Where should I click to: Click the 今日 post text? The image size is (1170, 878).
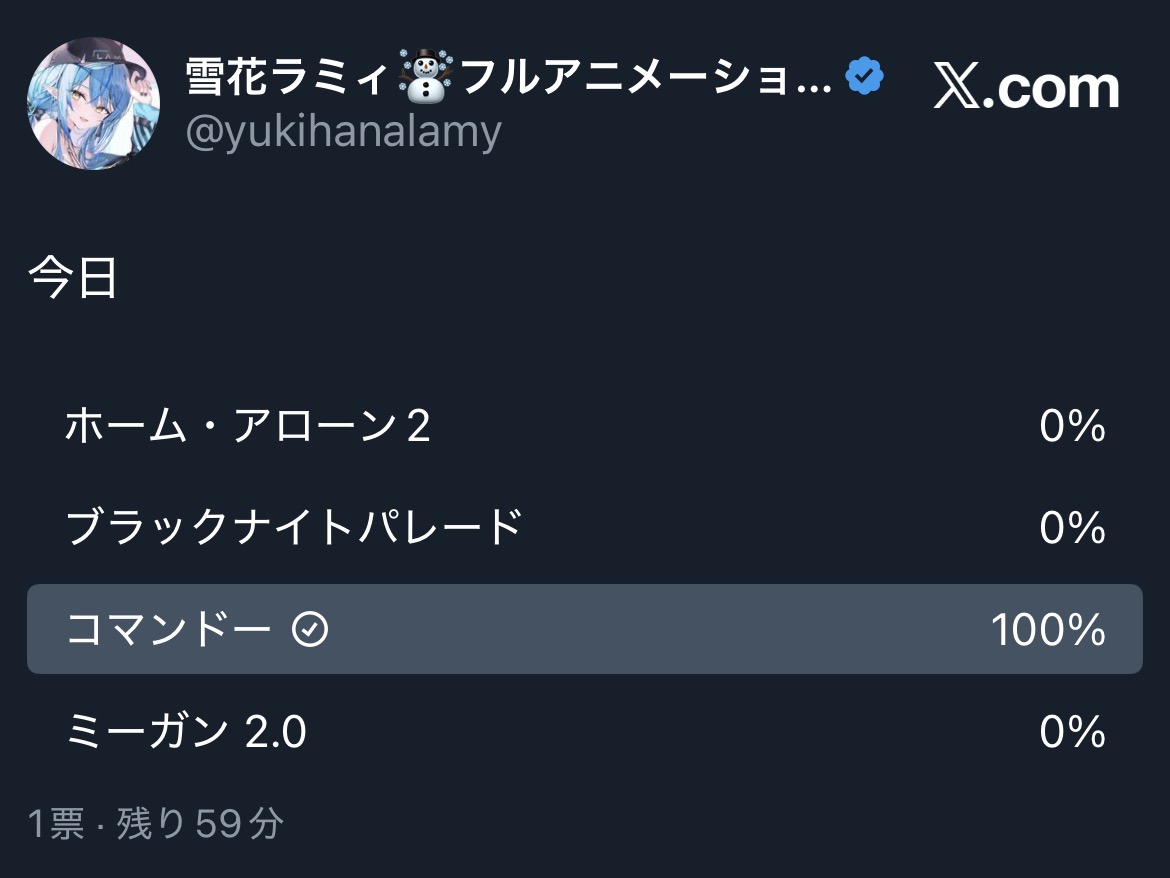coord(74,278)
